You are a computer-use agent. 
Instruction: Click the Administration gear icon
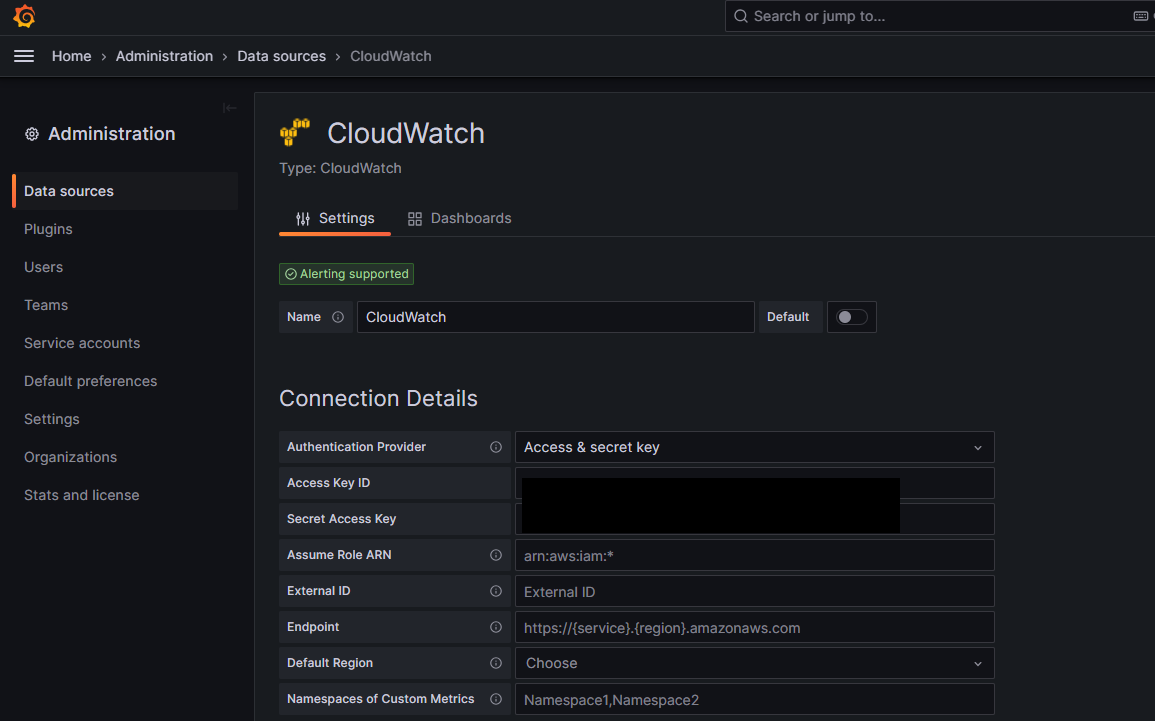[32, 134]
